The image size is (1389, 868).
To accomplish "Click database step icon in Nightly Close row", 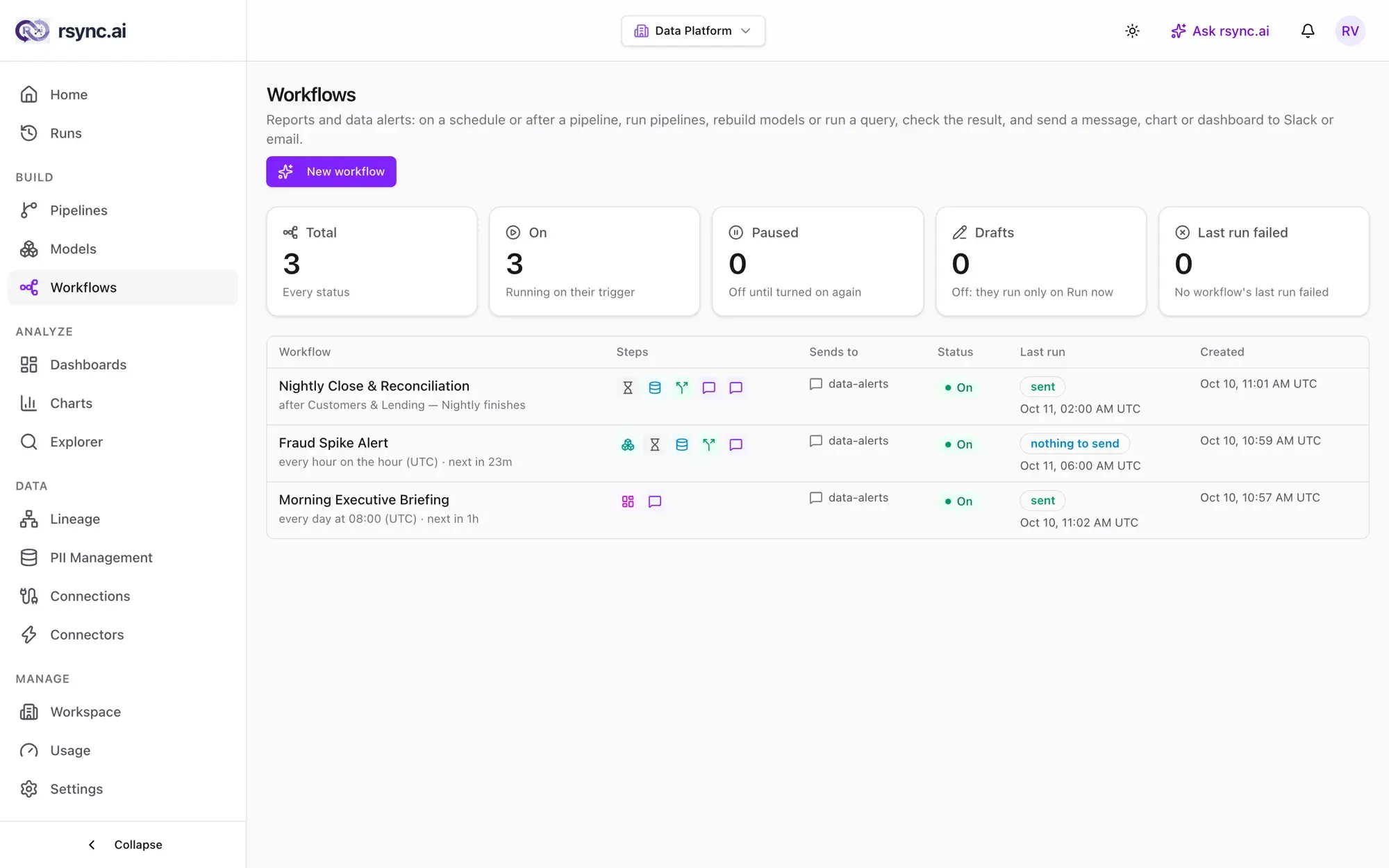I will pyautogui.click(x=655, y=387).
